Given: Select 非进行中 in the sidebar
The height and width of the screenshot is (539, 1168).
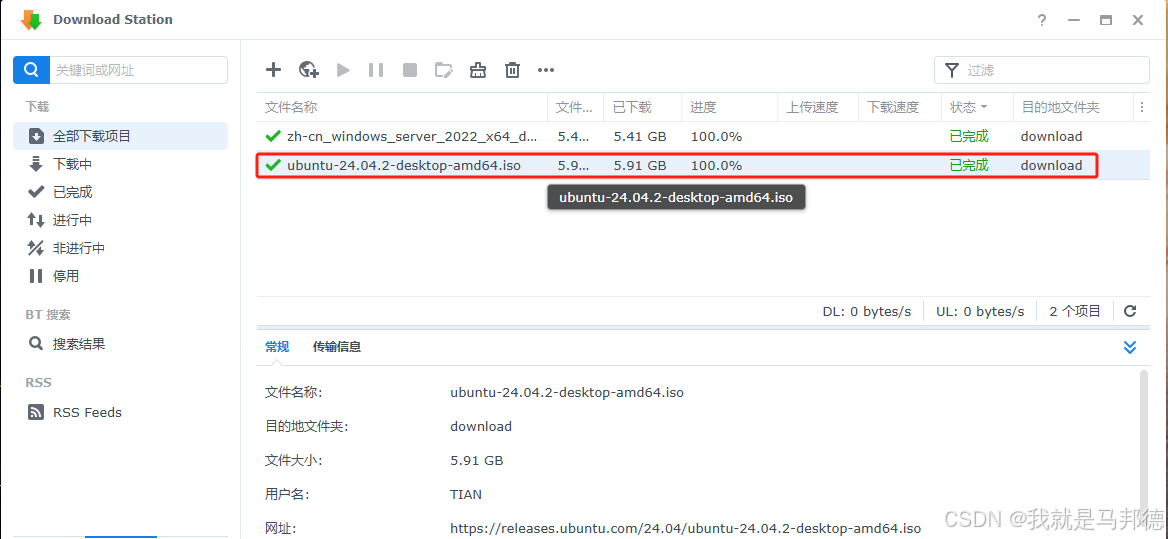Looking at the screenshot, I should coord(121,248).
